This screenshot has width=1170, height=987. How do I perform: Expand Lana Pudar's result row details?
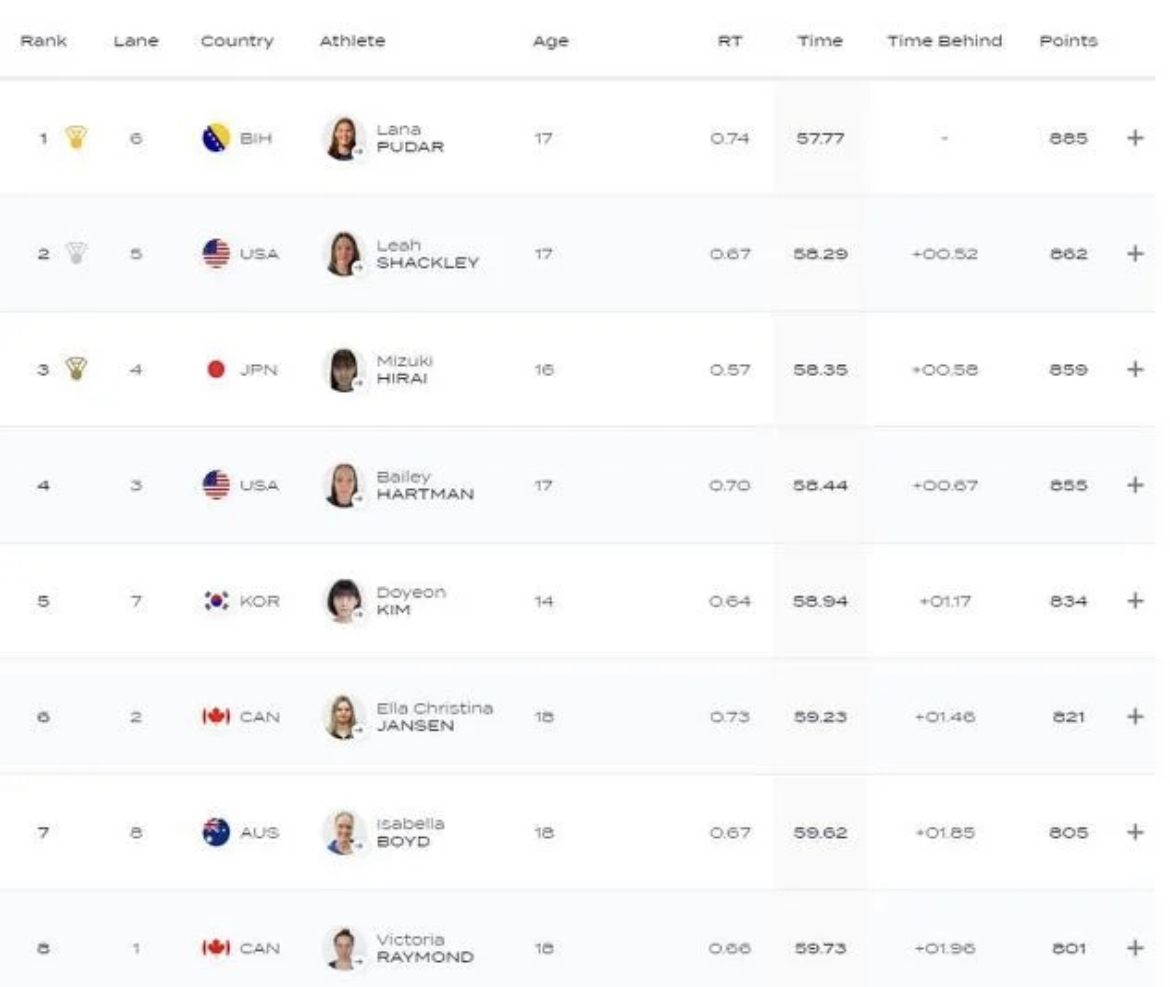coord(1135,138)
